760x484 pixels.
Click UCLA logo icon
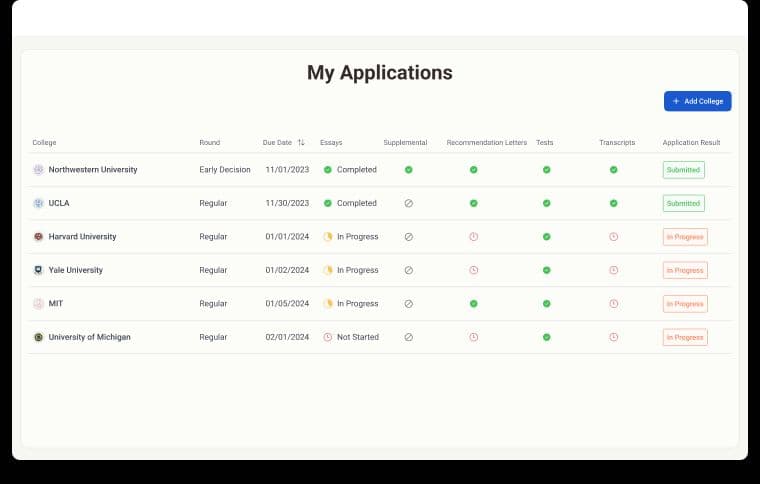[38, 203]
